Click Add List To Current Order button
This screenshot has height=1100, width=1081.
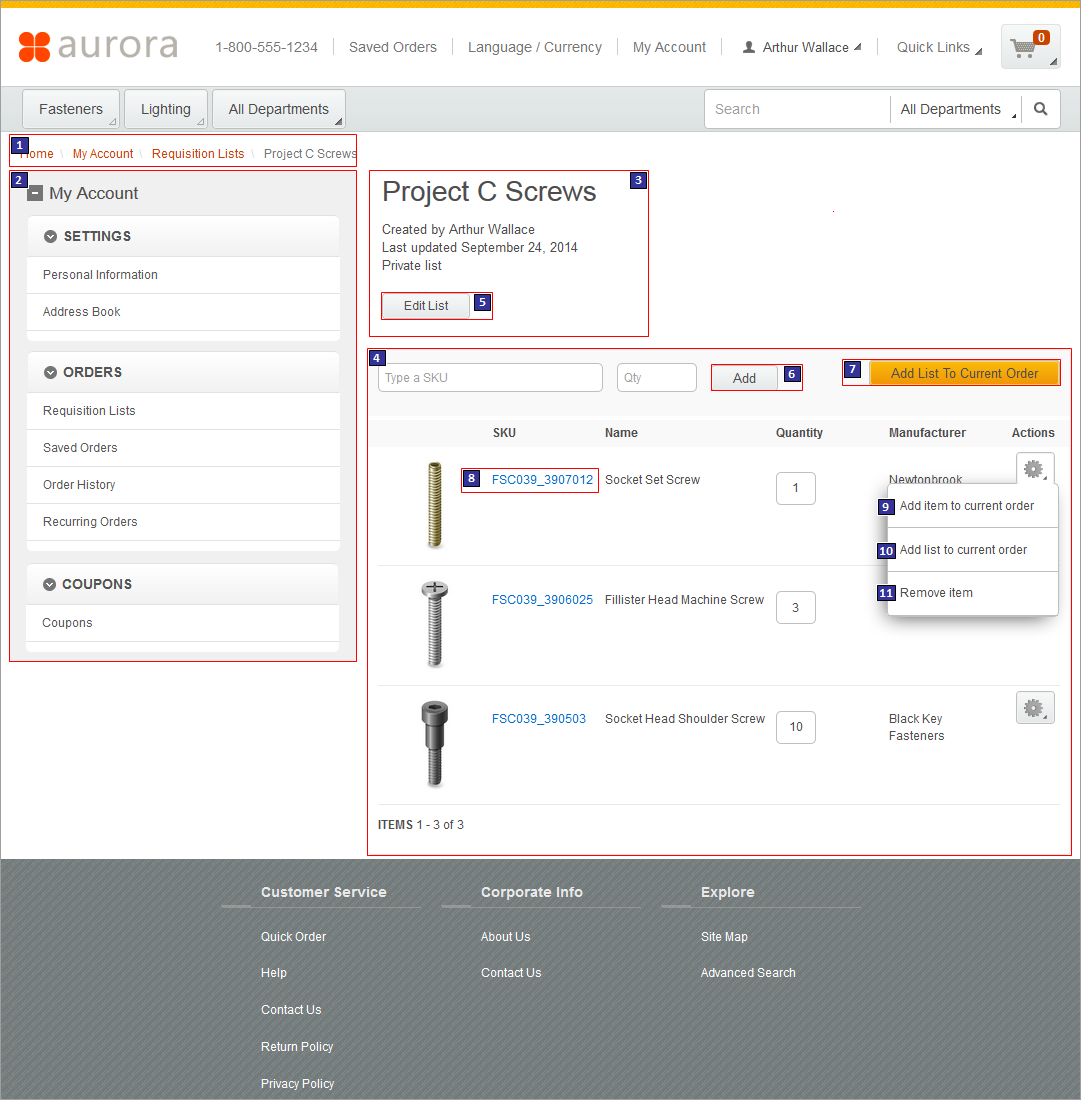pos(965,373)
